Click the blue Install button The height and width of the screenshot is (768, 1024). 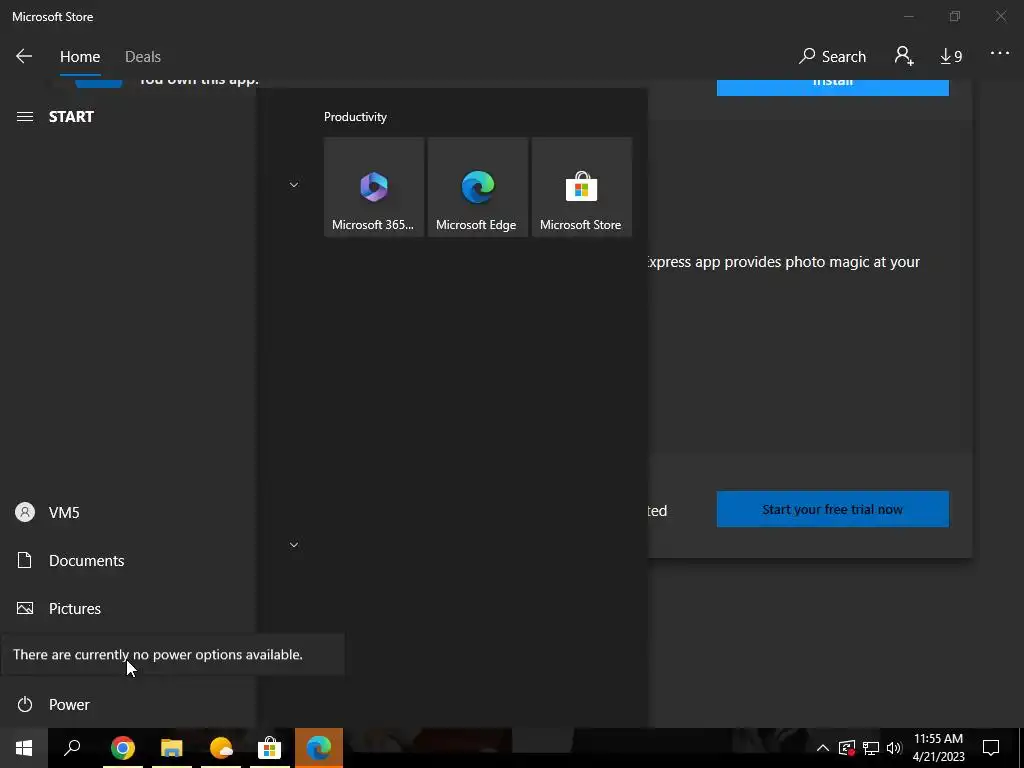click(833, 88)
